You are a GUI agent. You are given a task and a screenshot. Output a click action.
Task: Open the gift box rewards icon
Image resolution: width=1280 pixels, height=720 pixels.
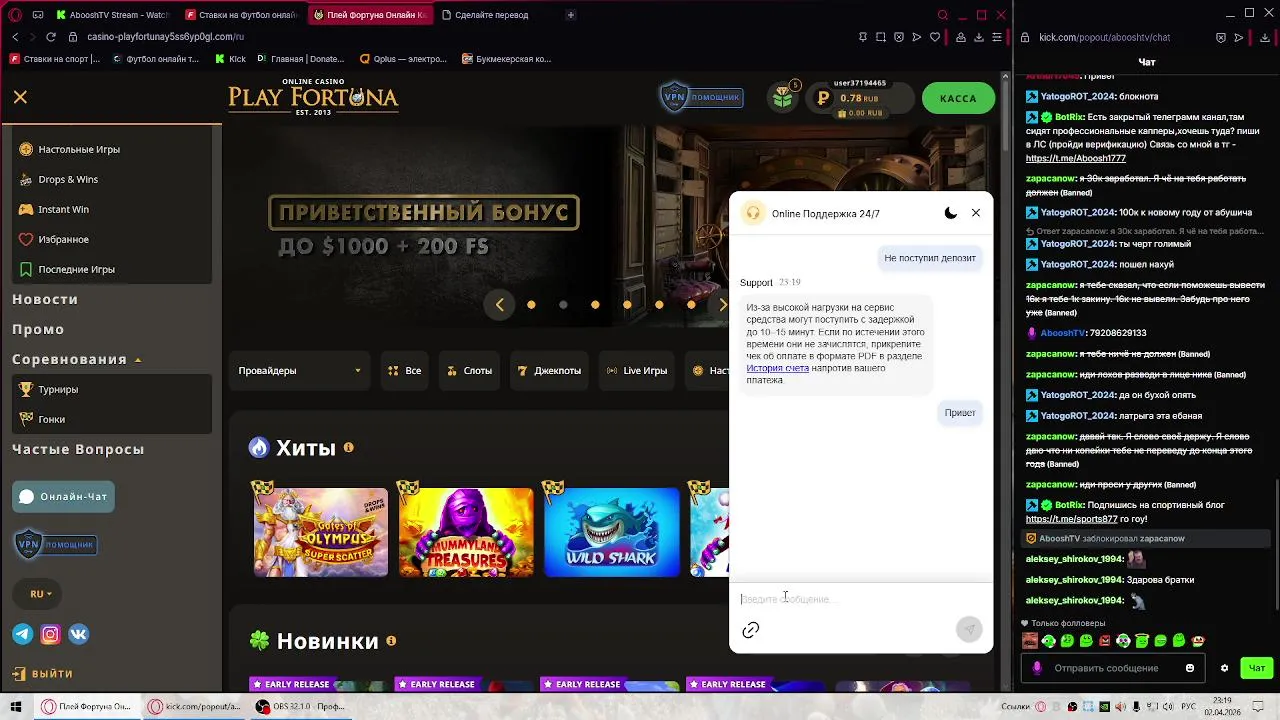[783, 97]
